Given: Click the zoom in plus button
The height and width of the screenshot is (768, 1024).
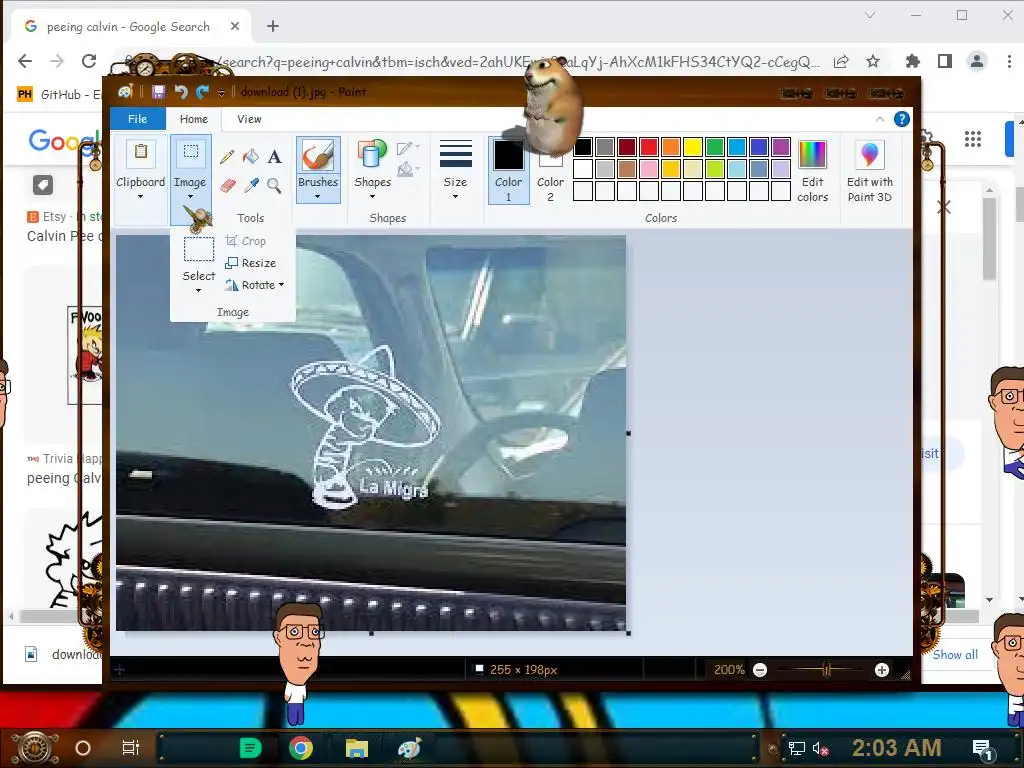Looking at the screenshot, I should tap(882, 670).
